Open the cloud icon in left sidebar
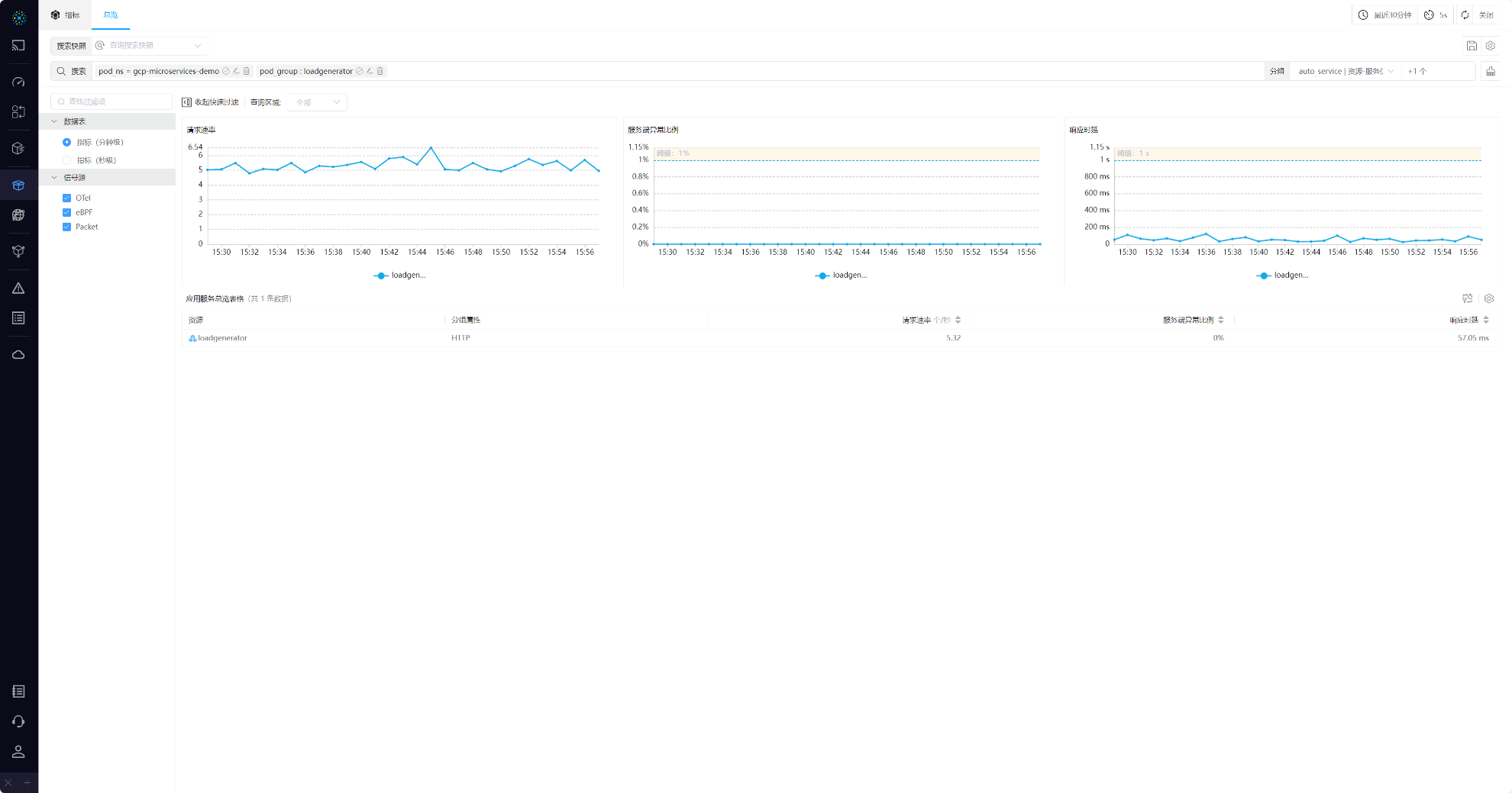Viewport: 1512px width, 793px height. (x=18, y=355)
